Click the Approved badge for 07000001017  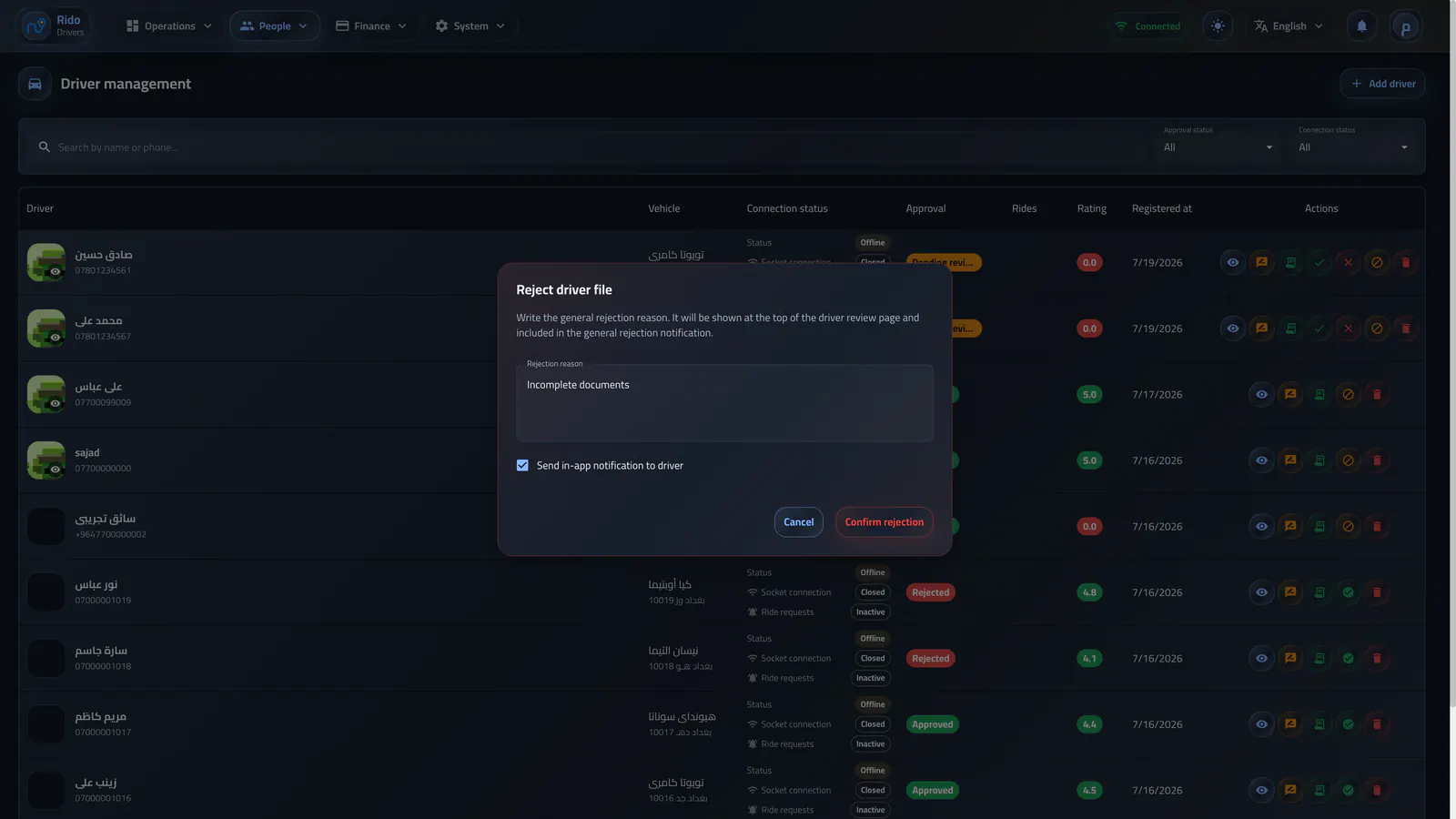[x=932, y=724]
